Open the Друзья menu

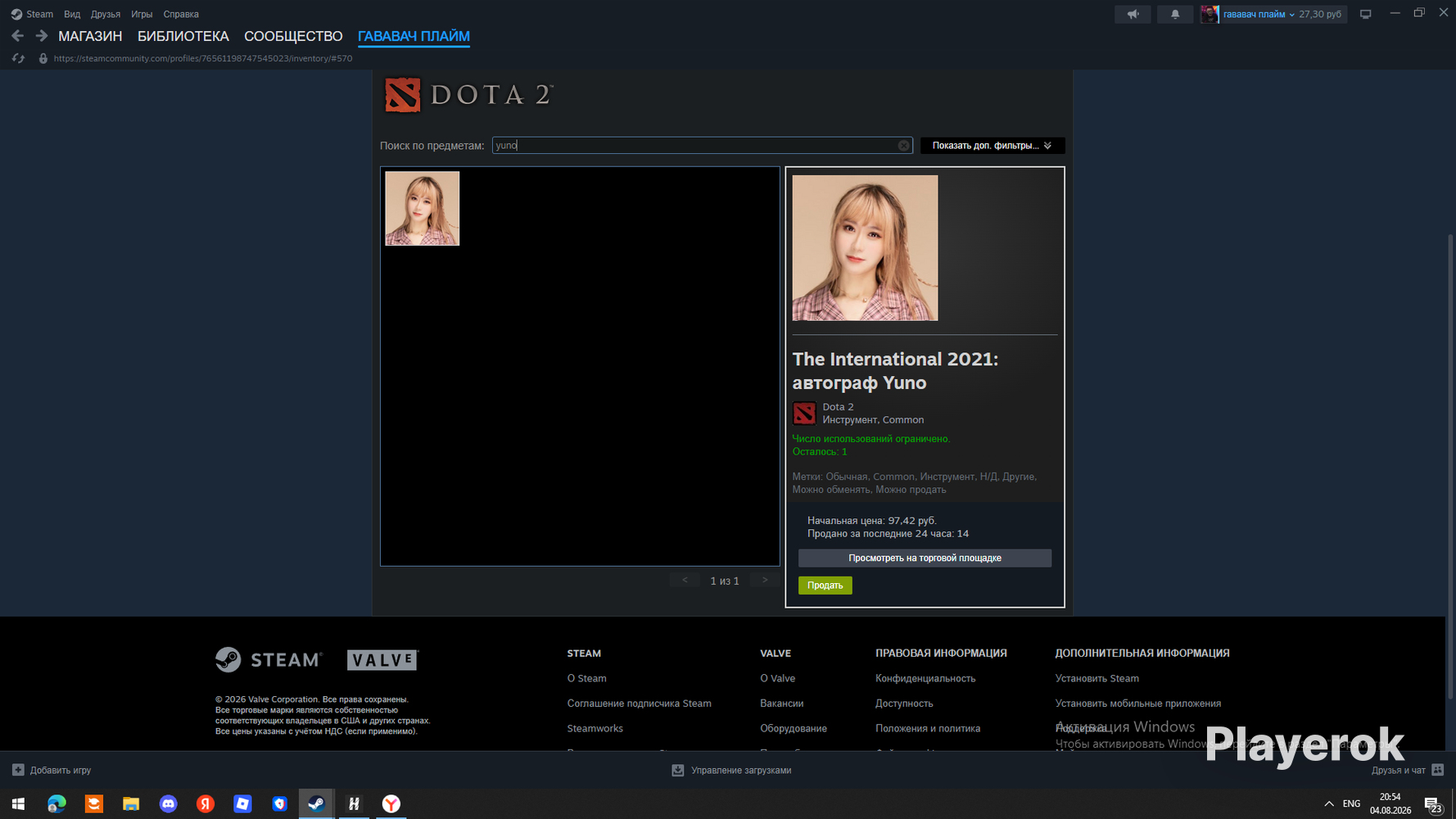(106, 14)
